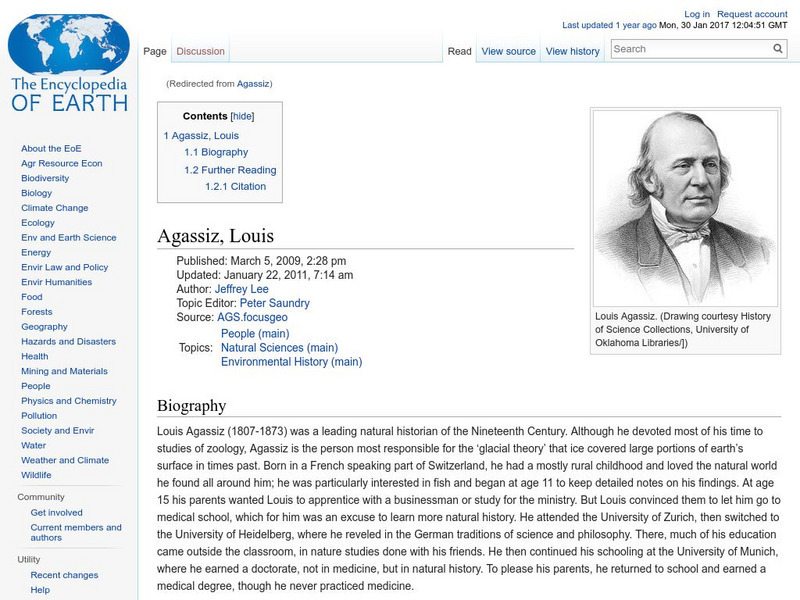Open Wildlife sidebar link
Image resolution: width=800 pixels, height=600 pixels.
[36, 474]
